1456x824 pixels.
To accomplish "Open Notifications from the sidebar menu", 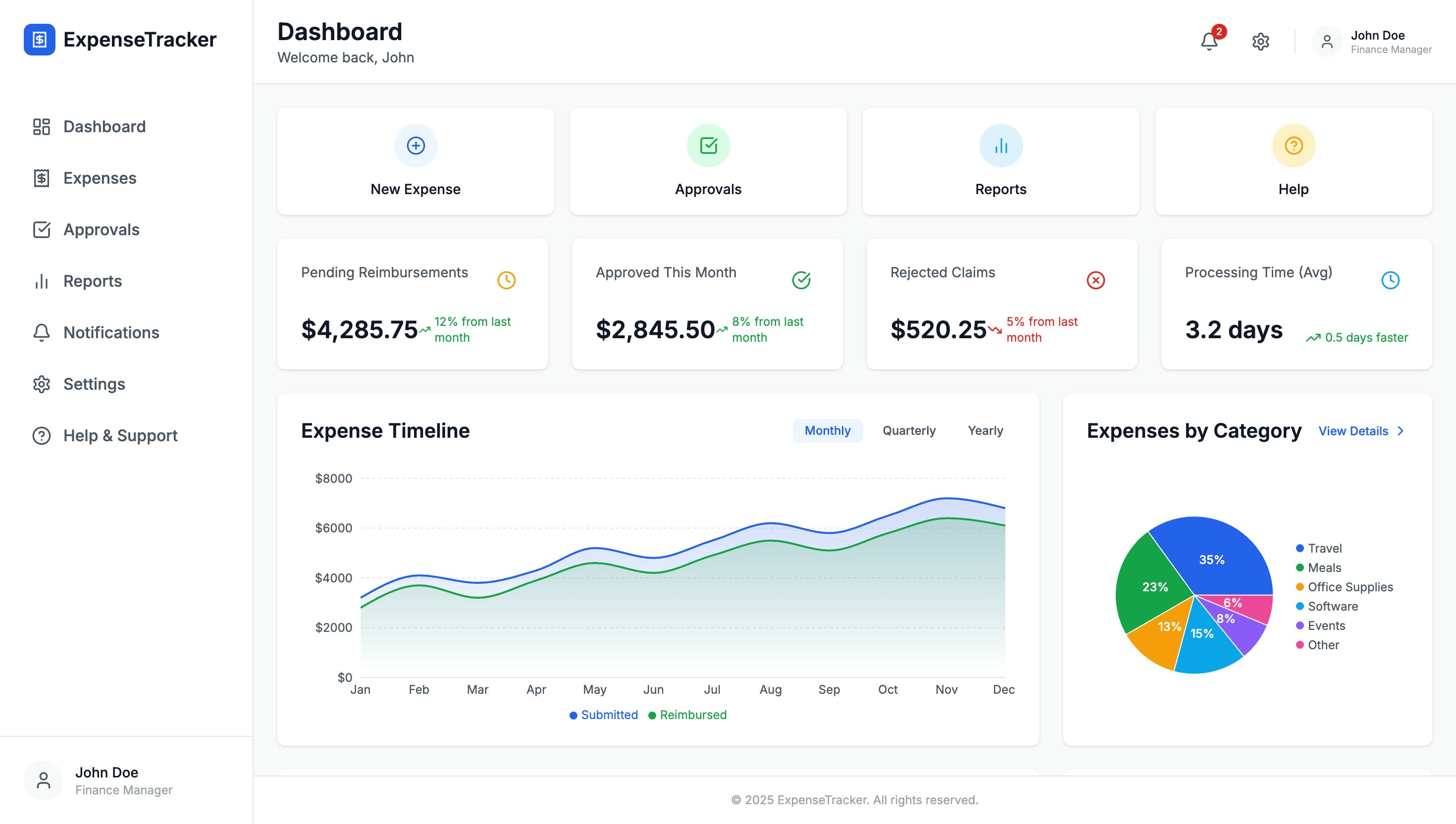I will tap(111, 332).
